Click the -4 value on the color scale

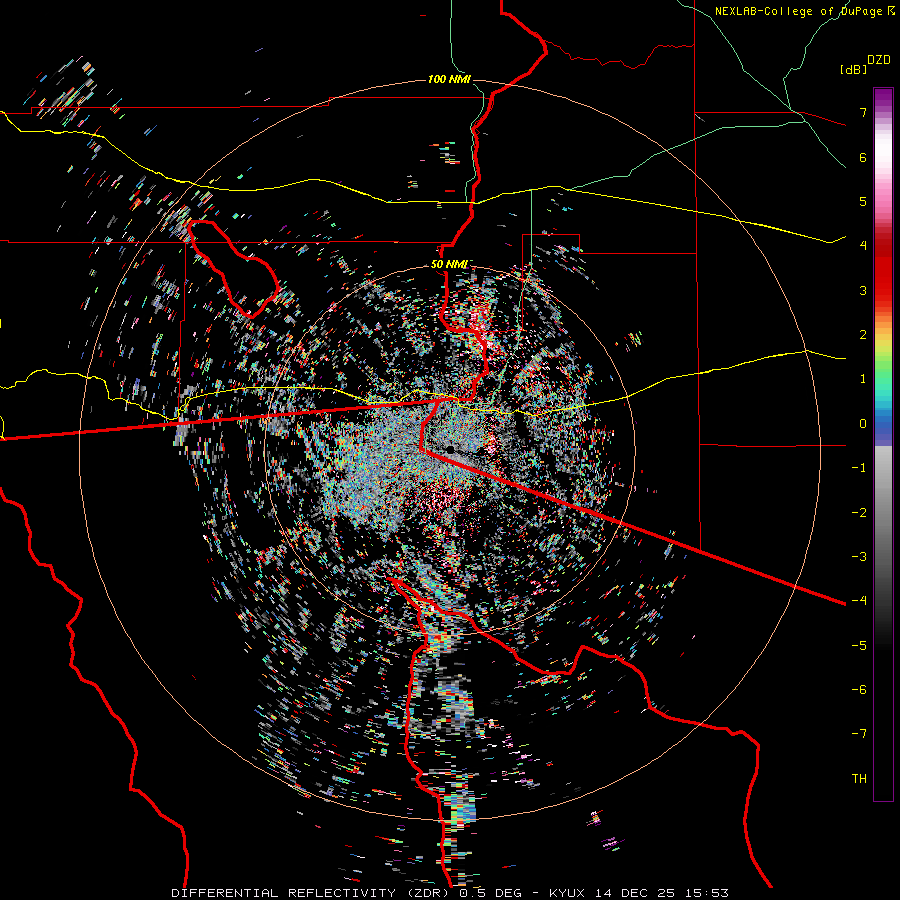tap(859, 600)
